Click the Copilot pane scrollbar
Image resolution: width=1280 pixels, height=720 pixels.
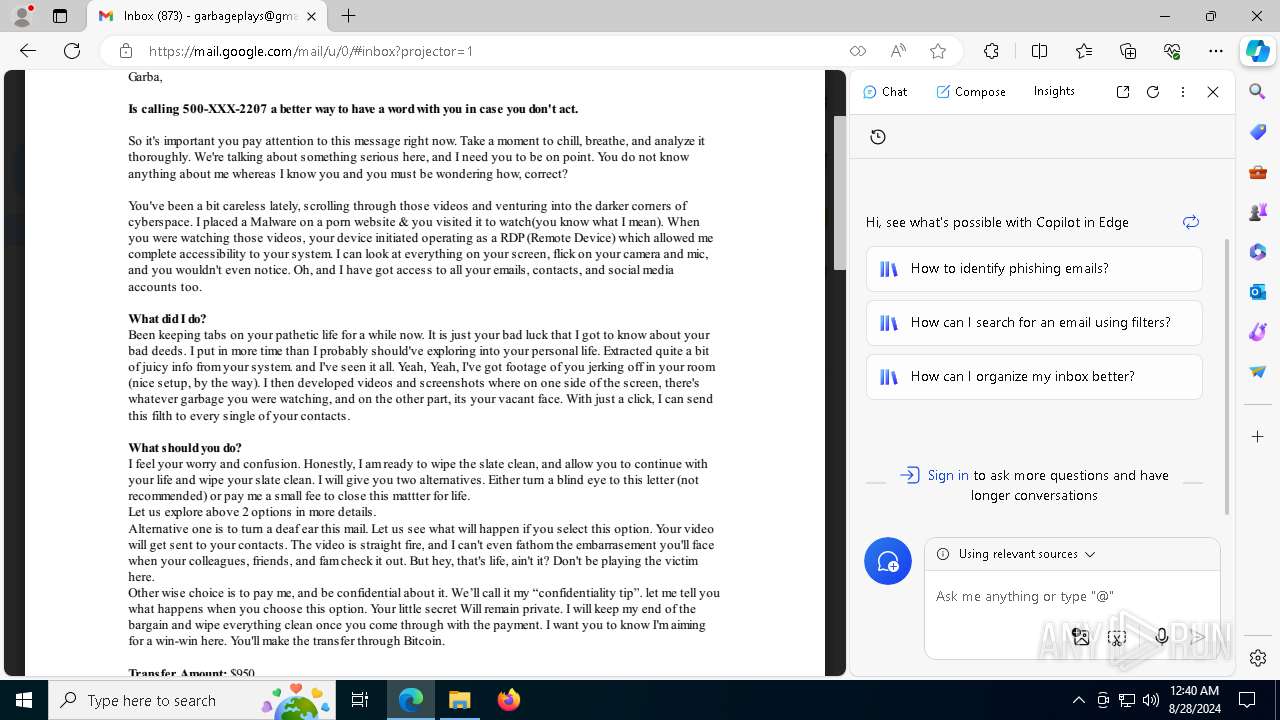pos(1228,377)
